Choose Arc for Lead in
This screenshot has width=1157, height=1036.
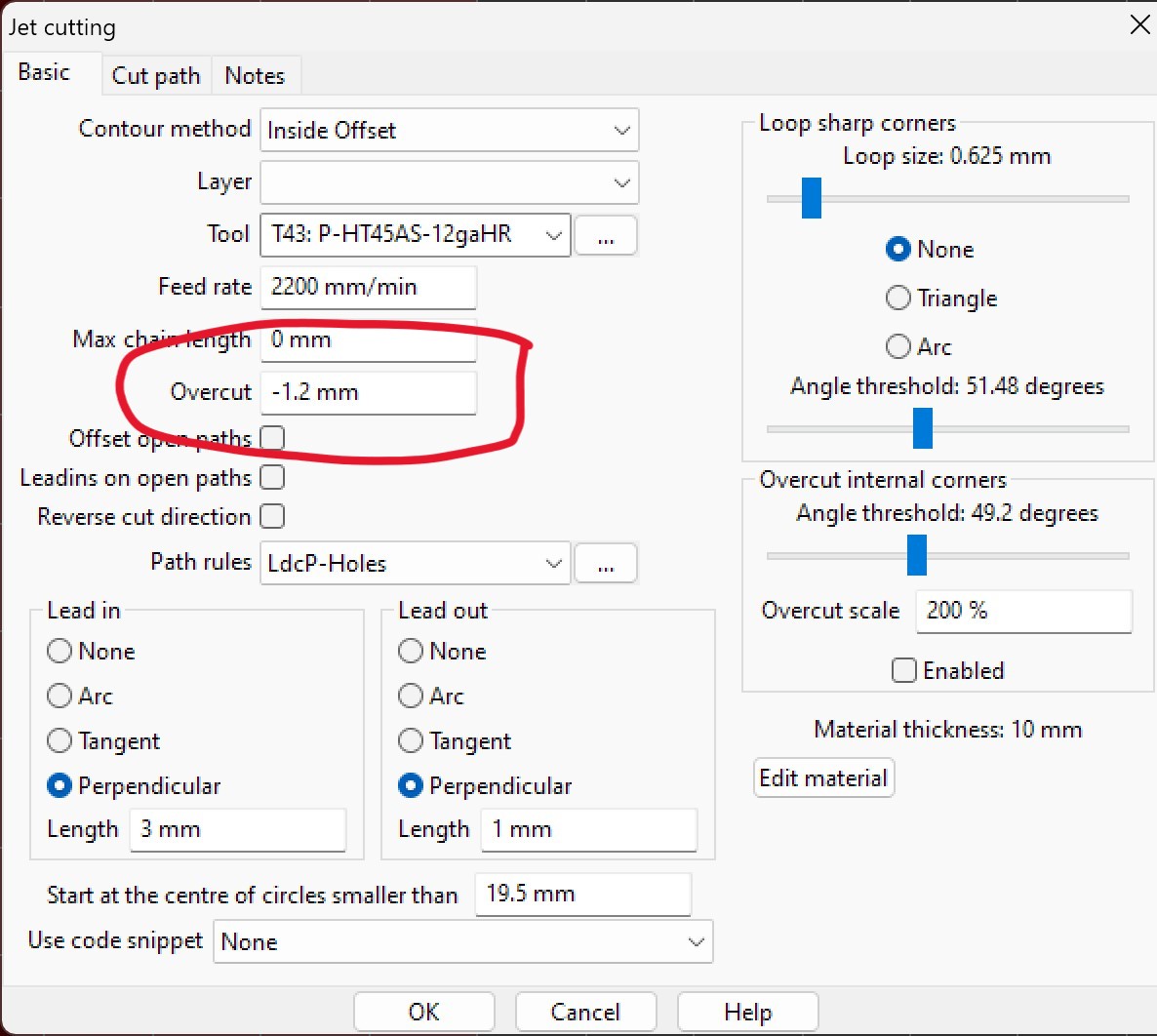click(60, 696)
